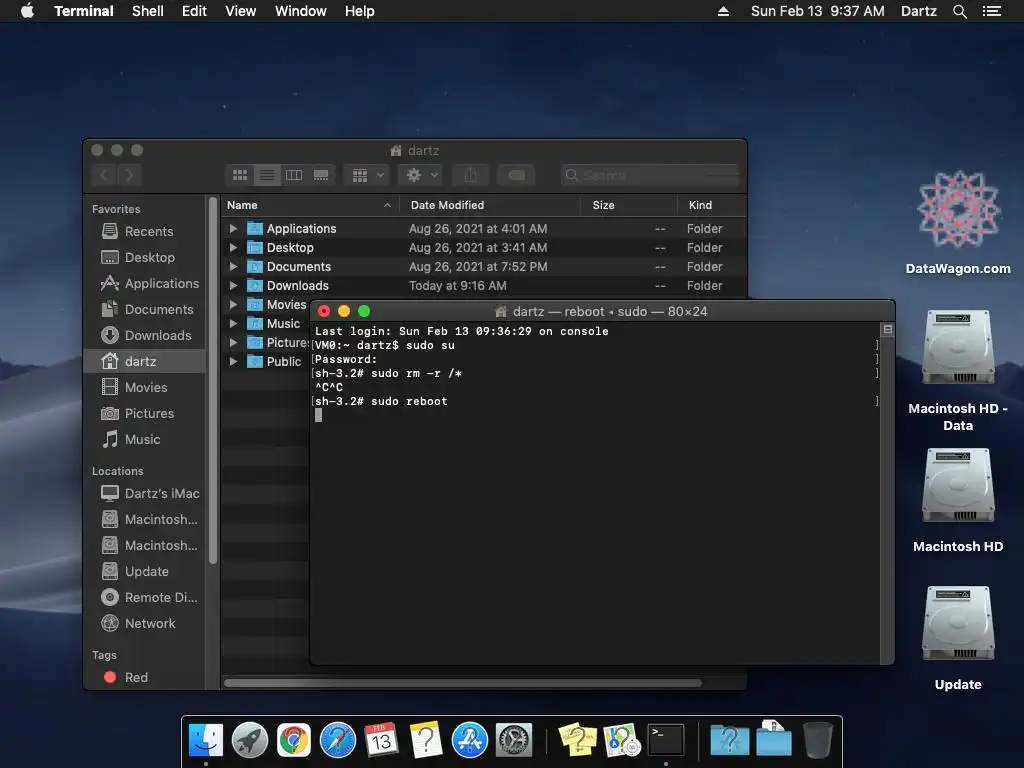Expand the Music folder row
The image size is (1024, 768).
click(233, 323)
